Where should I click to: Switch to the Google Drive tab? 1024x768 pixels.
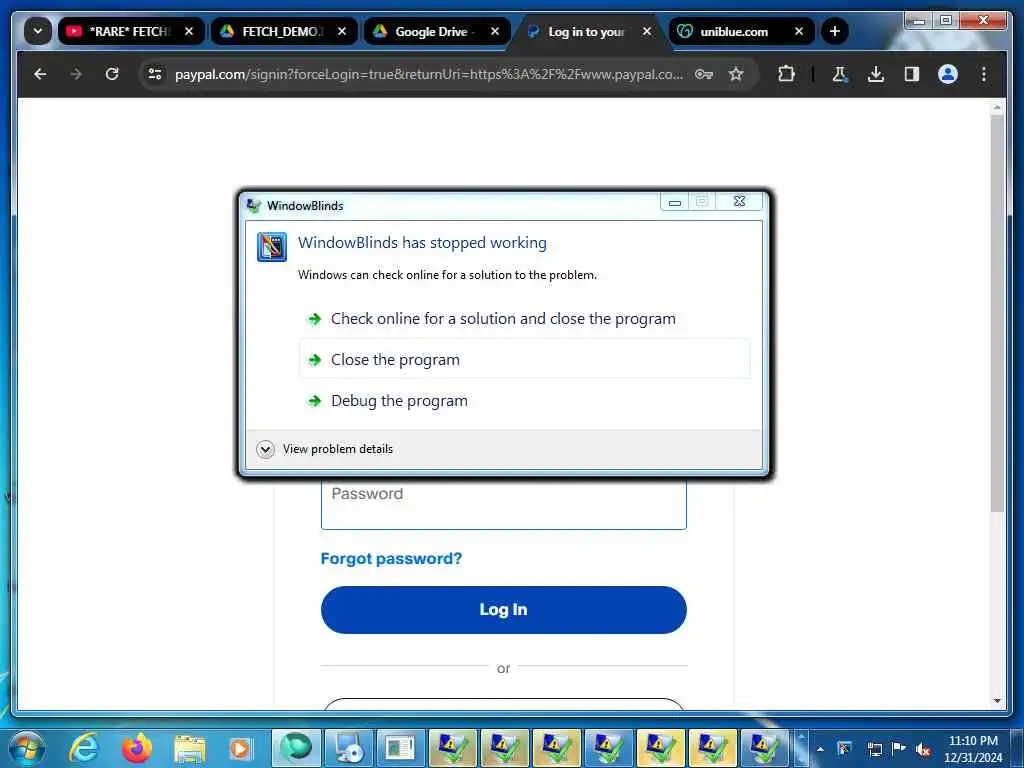[x=436, y=31]
